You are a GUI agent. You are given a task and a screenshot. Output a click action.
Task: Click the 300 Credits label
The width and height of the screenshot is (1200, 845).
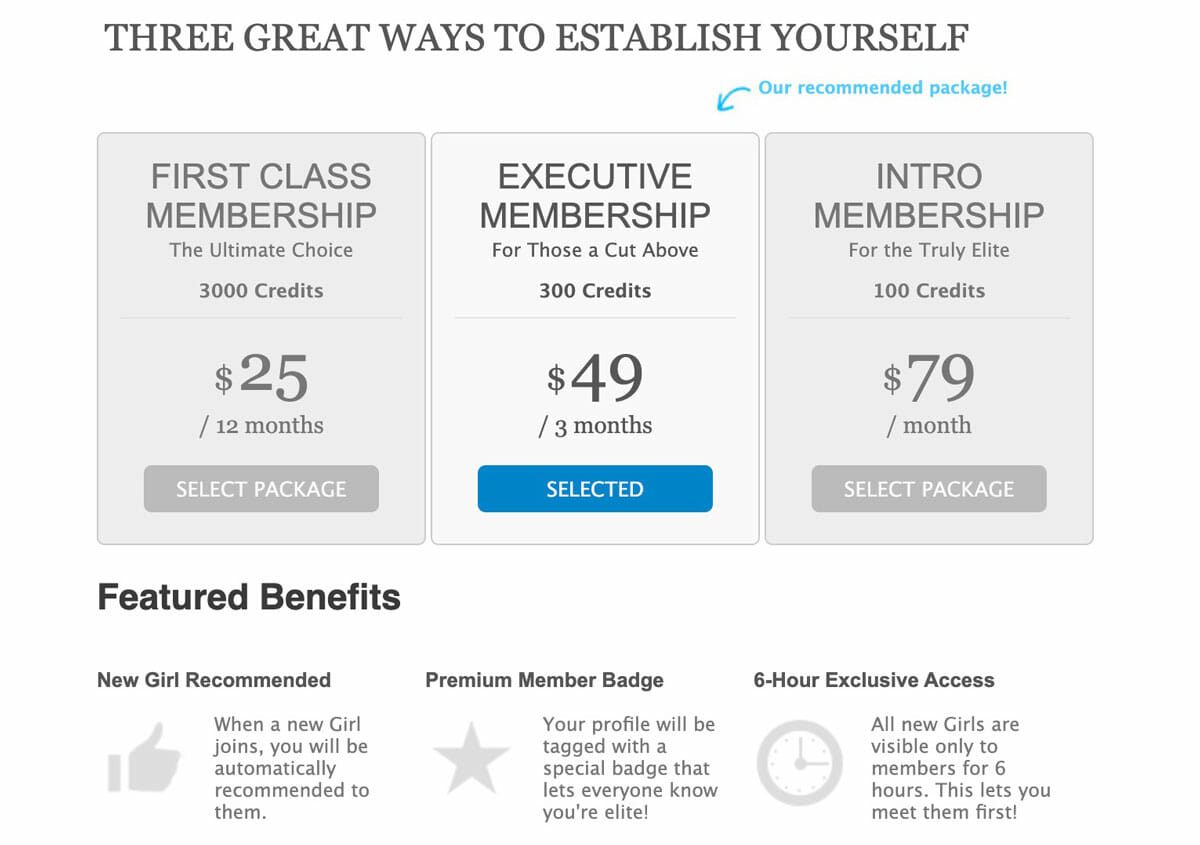click(595, 291)
